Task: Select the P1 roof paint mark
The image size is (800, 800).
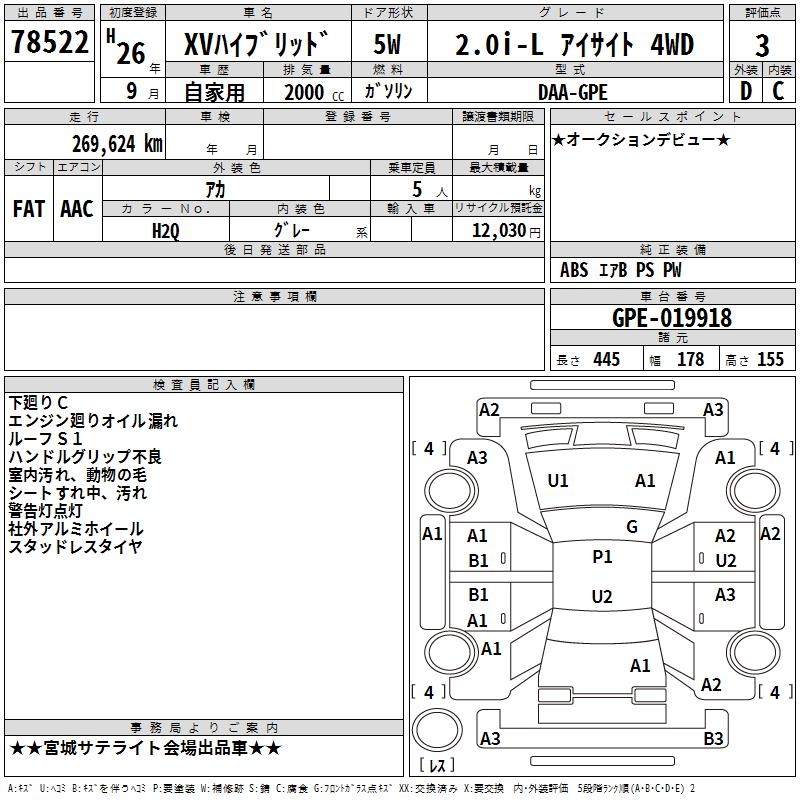Action: point(602,557)
